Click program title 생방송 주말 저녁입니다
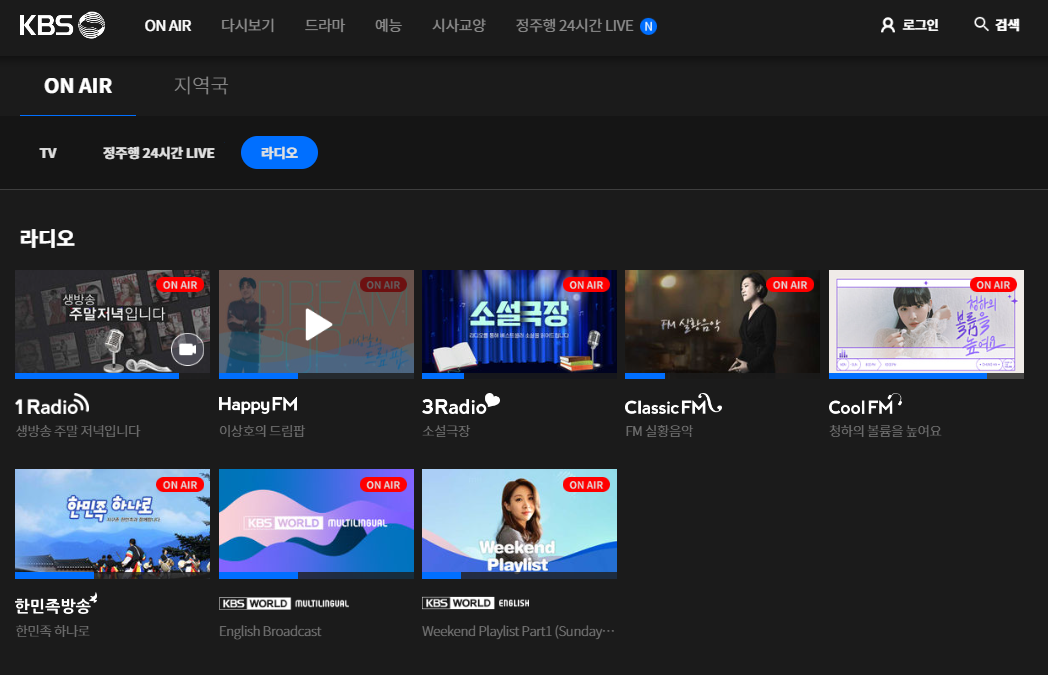This screenshot has width=1048, height=675. tap(78, 431)
